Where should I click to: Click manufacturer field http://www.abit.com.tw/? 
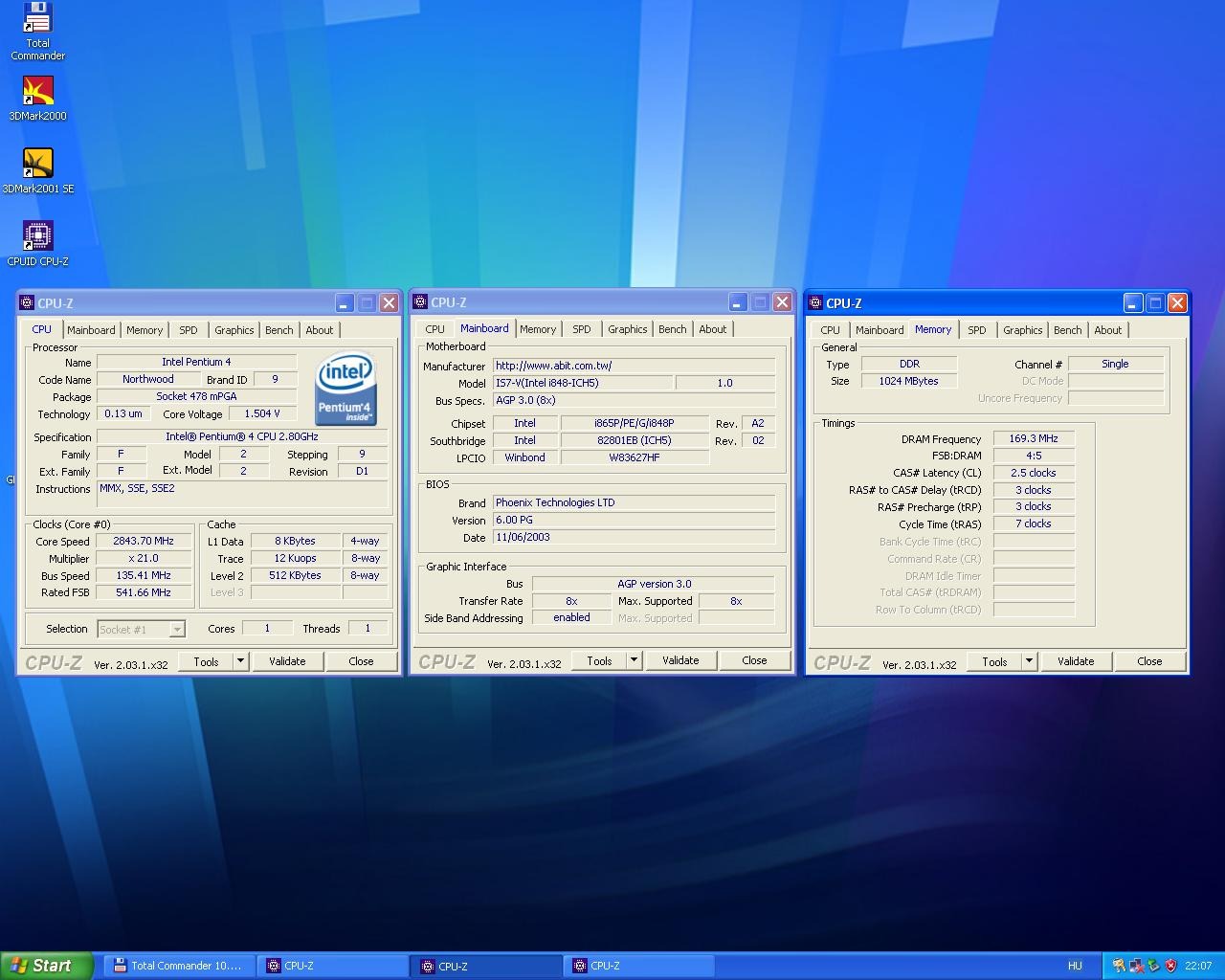[634, 366]
